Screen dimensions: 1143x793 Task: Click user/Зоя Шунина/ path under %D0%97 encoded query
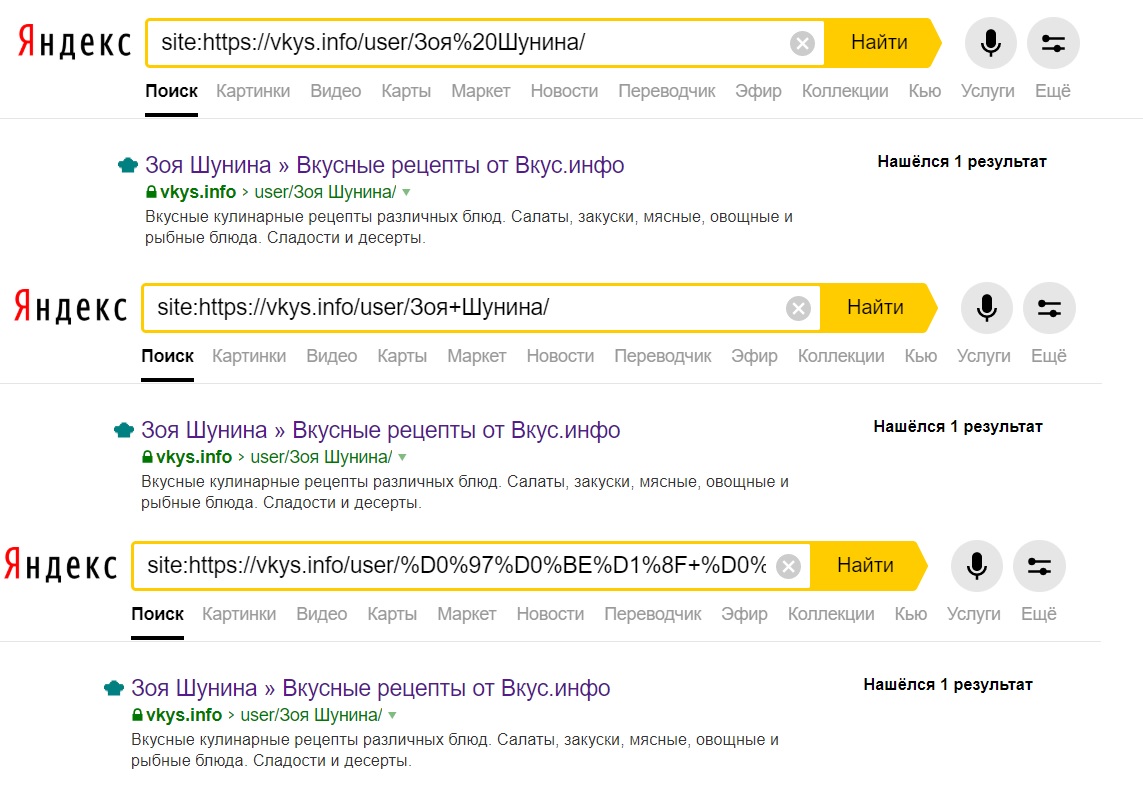coord(311,715)
